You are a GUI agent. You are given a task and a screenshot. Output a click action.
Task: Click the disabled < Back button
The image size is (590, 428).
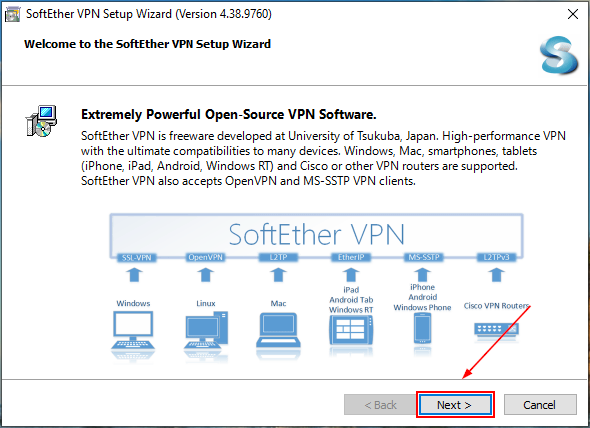click(380, 405)
